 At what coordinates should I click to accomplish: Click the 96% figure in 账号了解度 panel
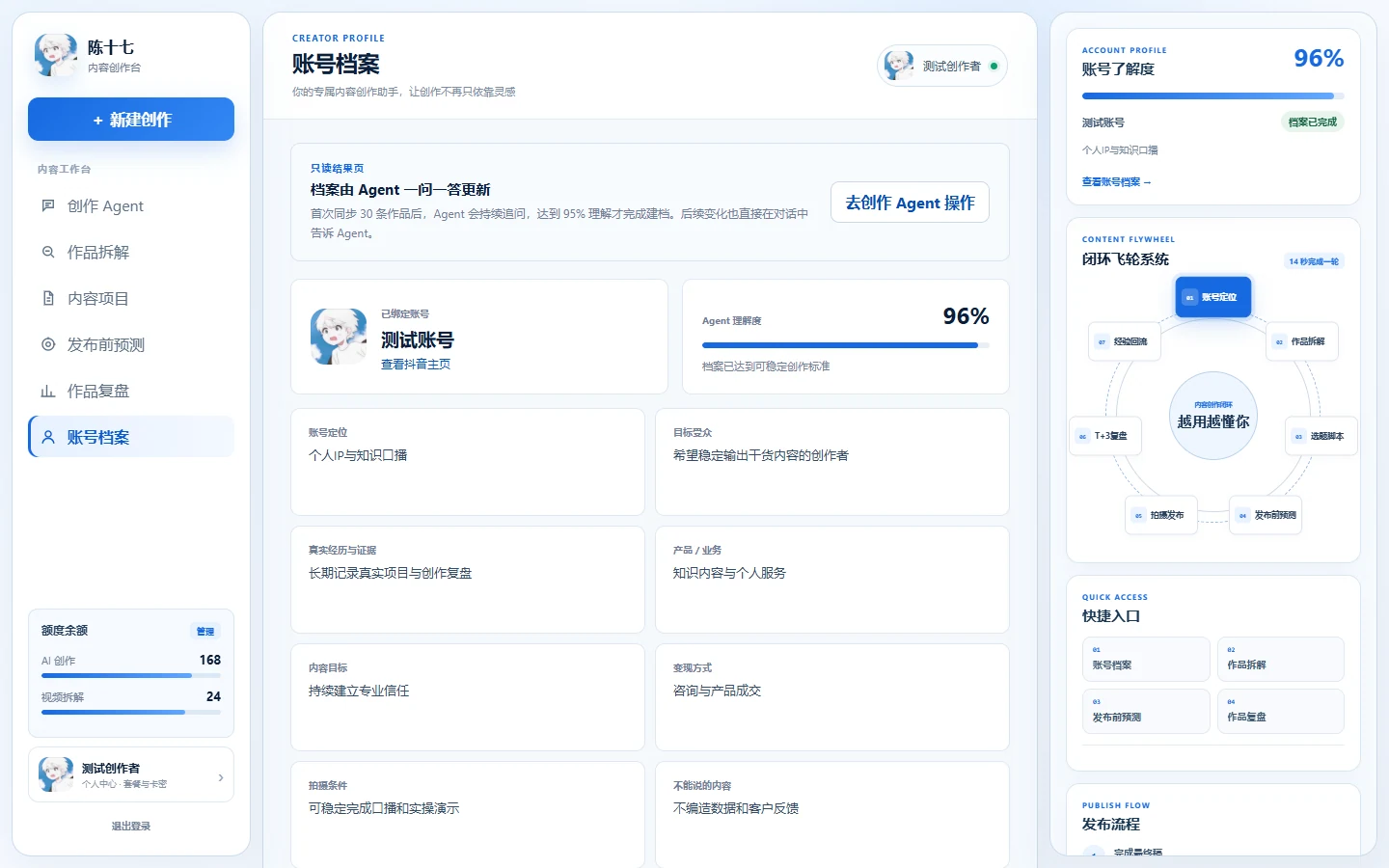coord(1319,59)
